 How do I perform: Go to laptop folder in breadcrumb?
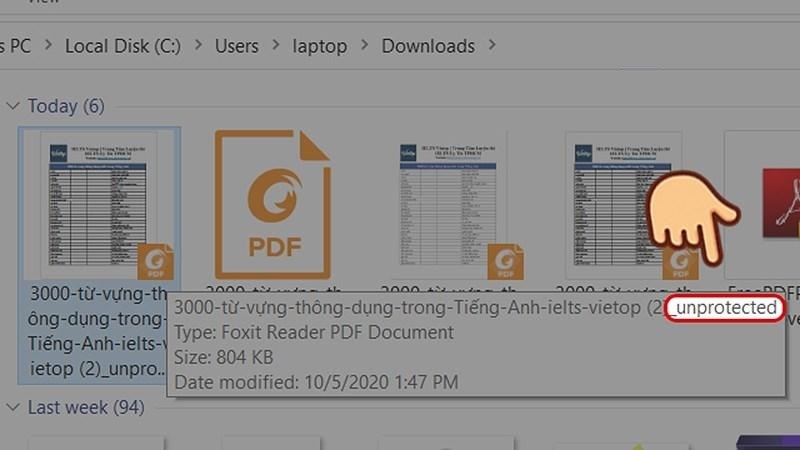coord(320,46)
